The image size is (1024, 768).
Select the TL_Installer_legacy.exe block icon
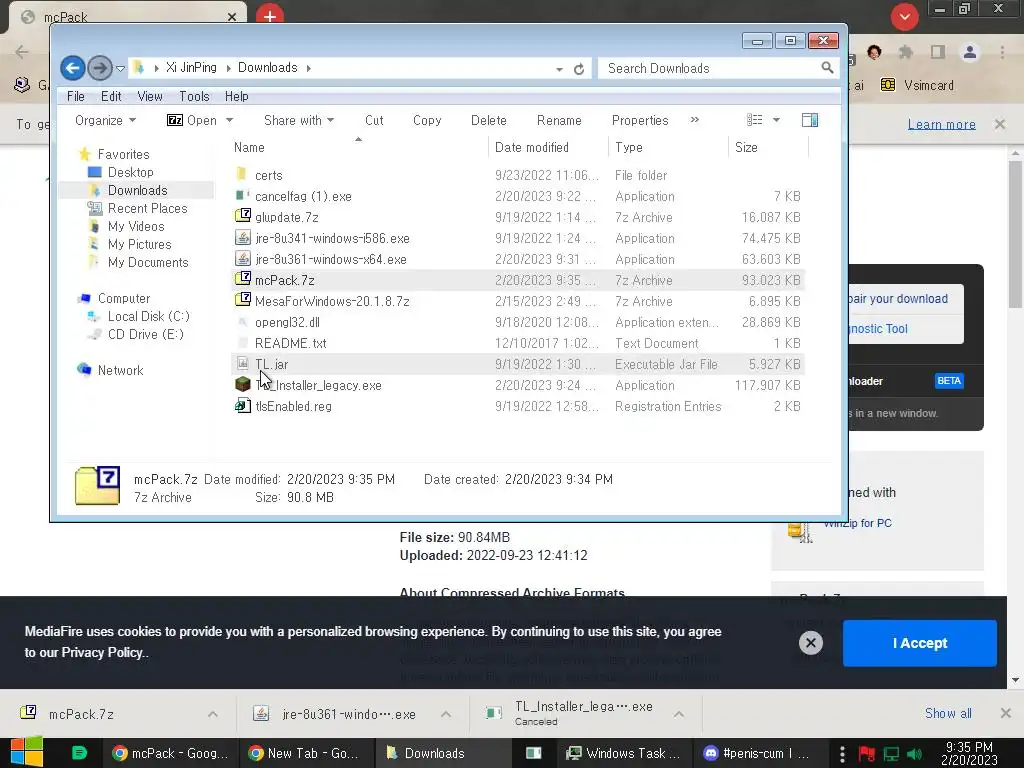pos(243,385)
